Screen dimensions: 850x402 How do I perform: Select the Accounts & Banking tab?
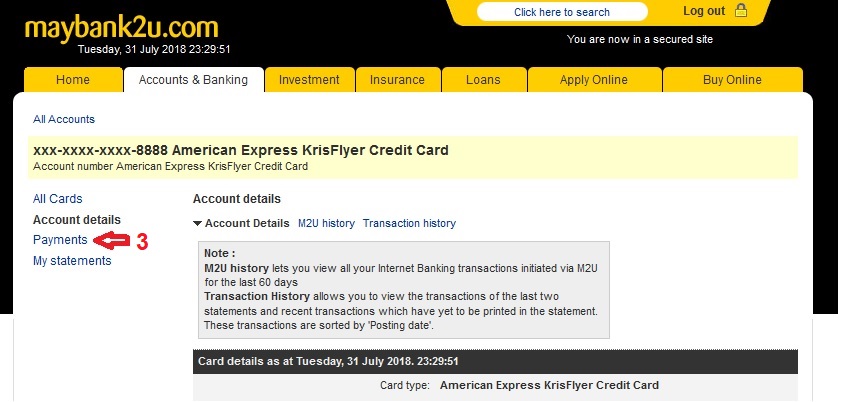tap(193, 80)
